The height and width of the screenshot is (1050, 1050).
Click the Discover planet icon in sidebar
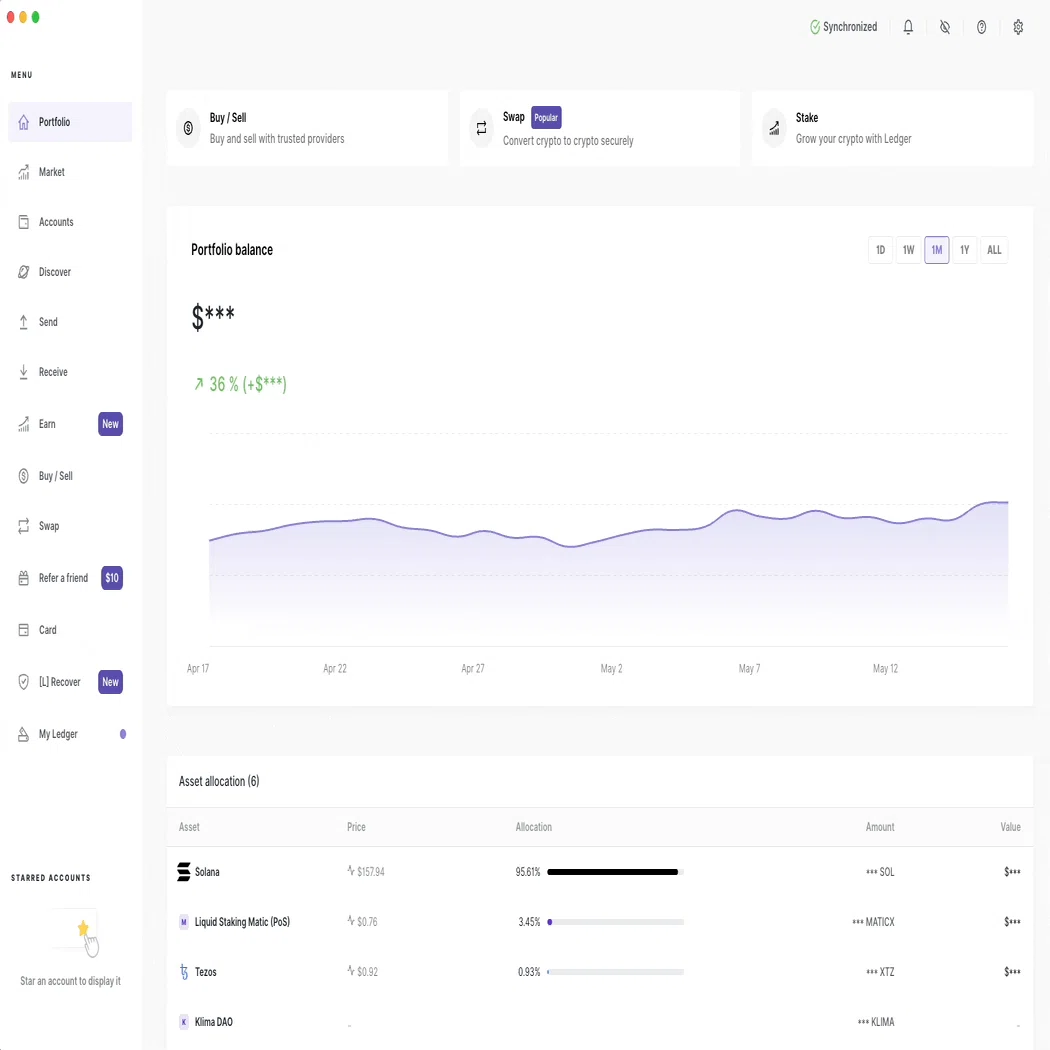point(23,272)
